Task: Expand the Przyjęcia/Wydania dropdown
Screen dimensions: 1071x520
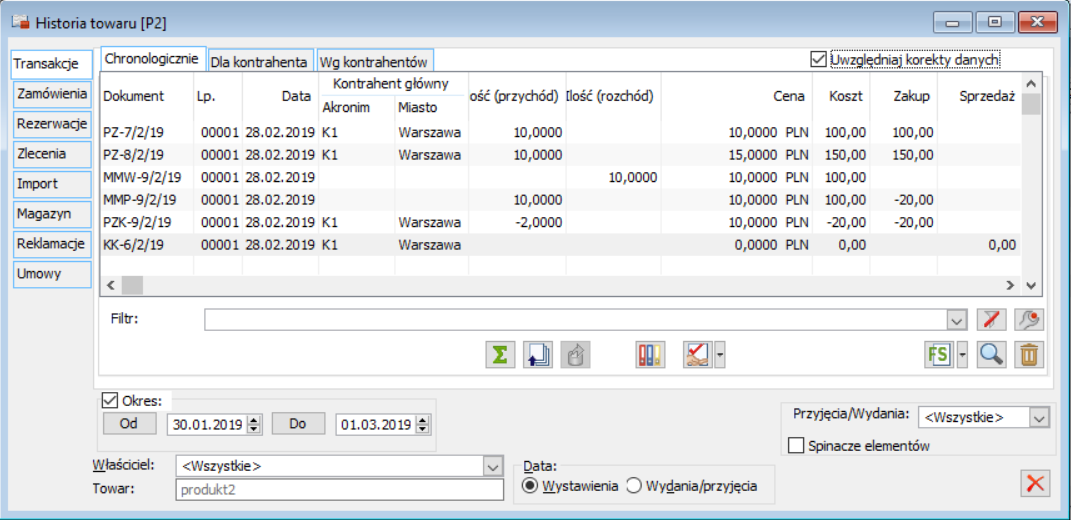Action: (1040, 417)
